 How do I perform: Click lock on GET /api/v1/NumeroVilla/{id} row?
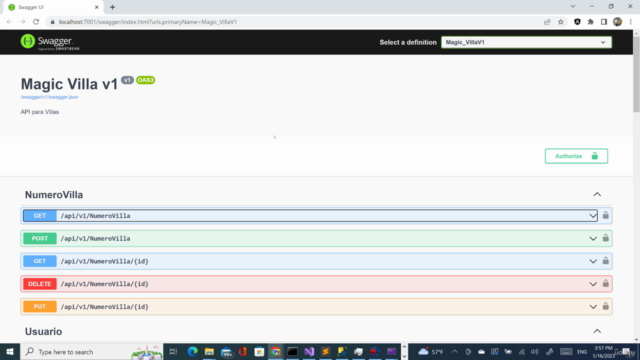606,261
